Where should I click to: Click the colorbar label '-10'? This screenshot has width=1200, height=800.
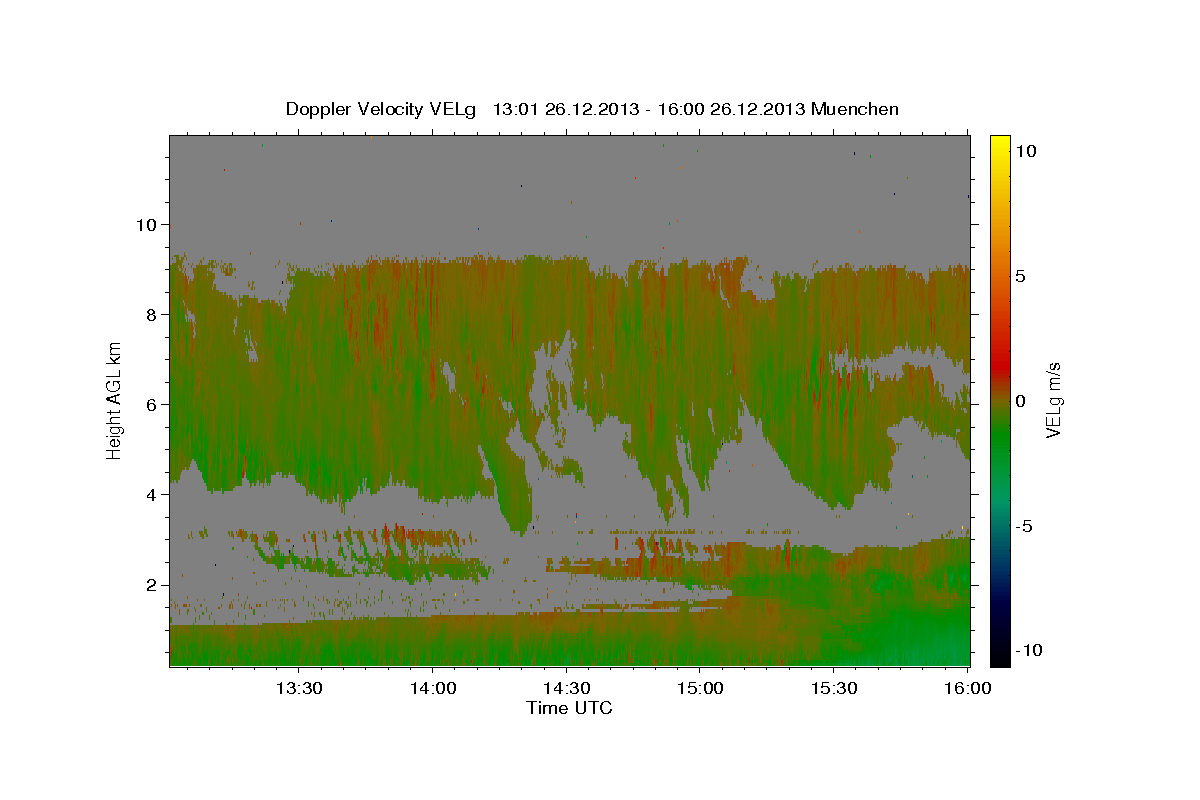(x=1029, y=650)
